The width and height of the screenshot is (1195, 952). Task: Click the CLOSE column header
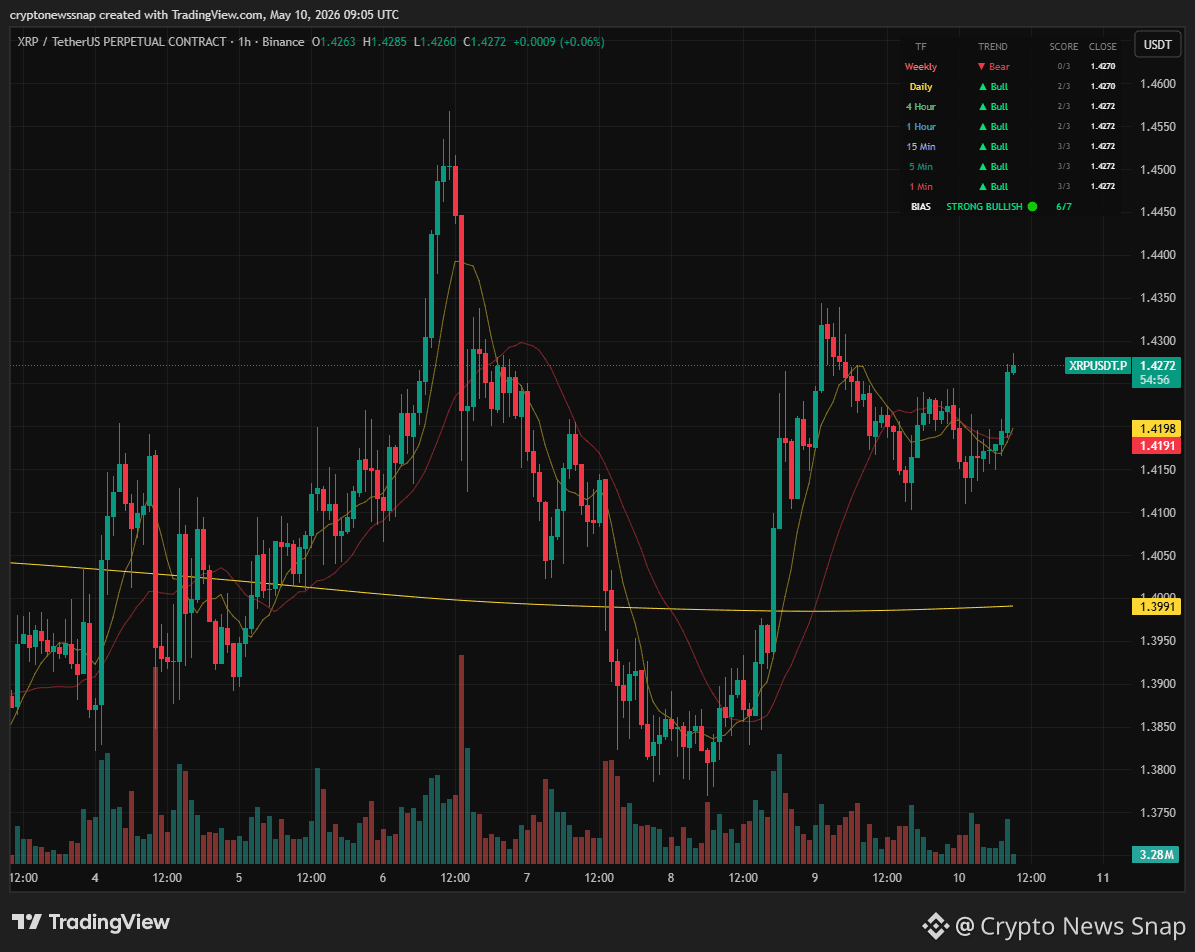1103,46
